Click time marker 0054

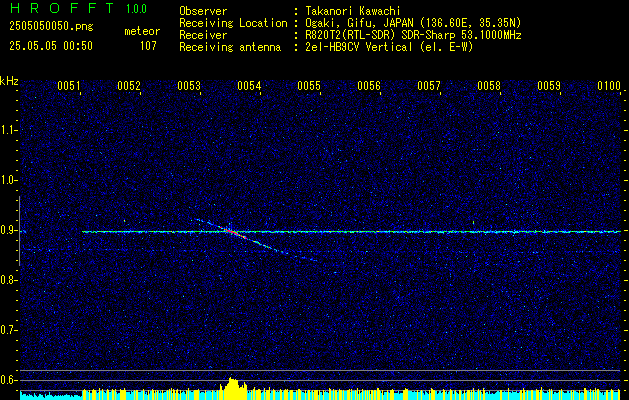click(x=249, y=86)
